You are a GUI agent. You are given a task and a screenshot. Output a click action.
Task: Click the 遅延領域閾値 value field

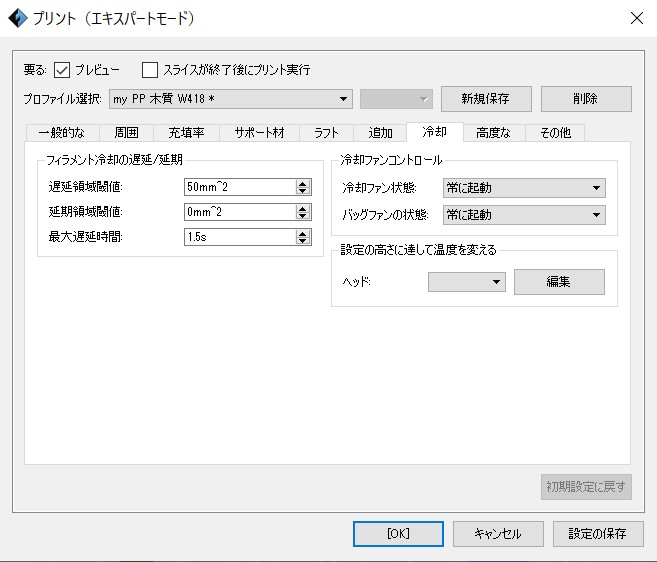point(240,187)
